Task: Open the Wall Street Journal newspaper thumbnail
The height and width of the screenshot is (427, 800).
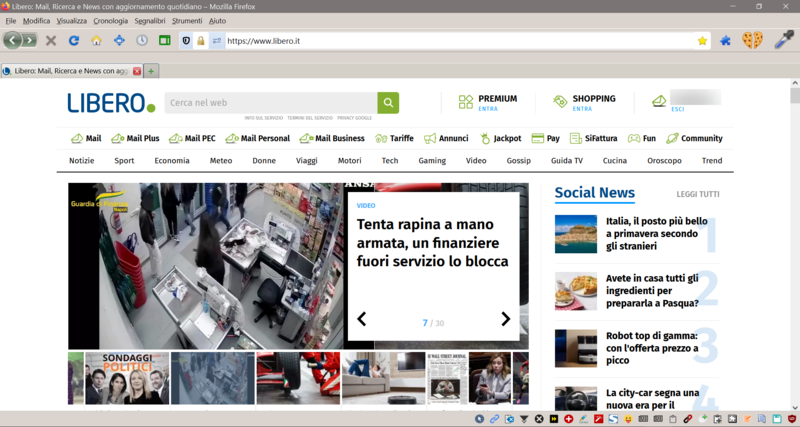Action: pyautogui.click(x=447, y=378)
